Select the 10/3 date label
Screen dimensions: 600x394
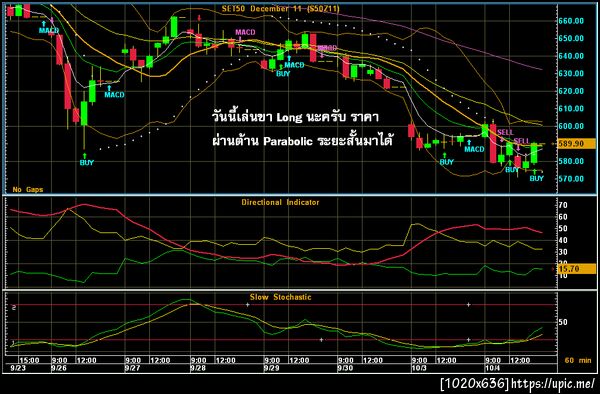pos(418,368)
